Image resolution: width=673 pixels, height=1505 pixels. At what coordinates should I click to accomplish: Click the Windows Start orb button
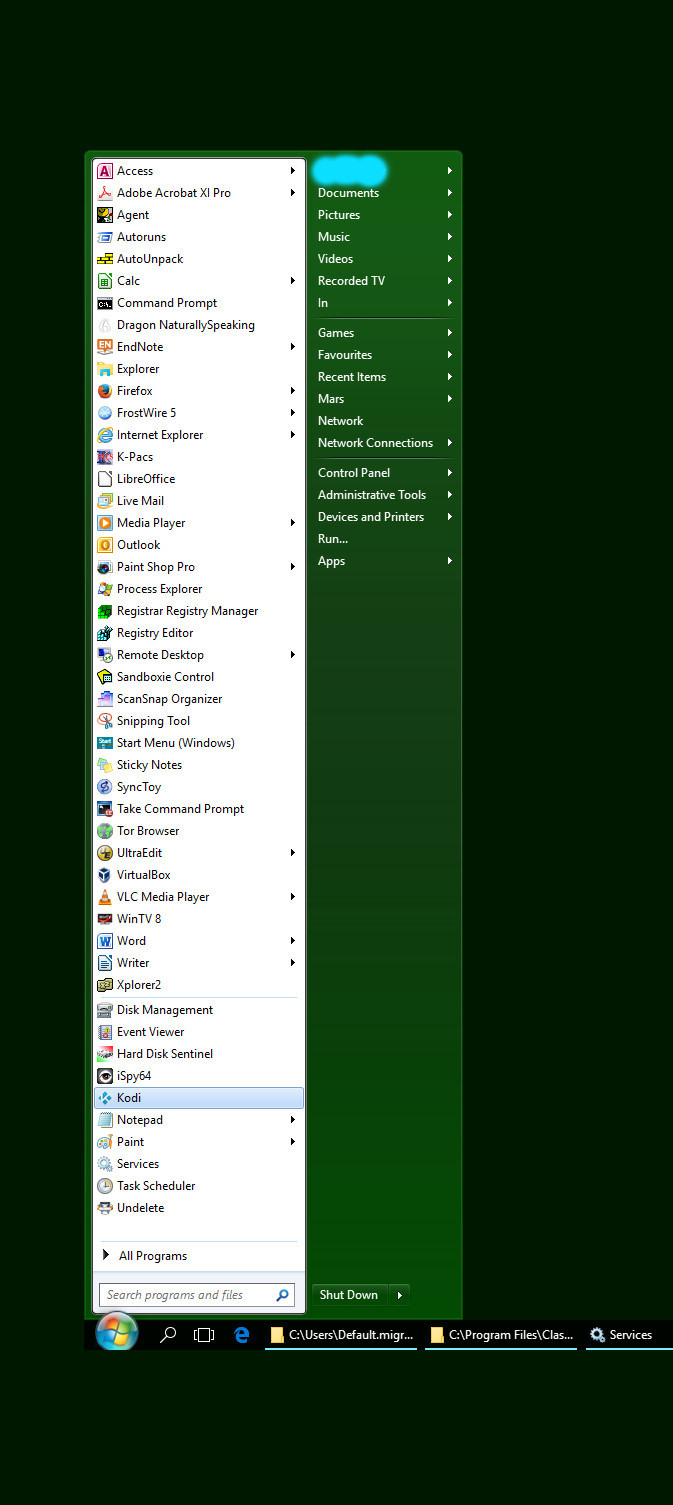[x=116, y=1333]
